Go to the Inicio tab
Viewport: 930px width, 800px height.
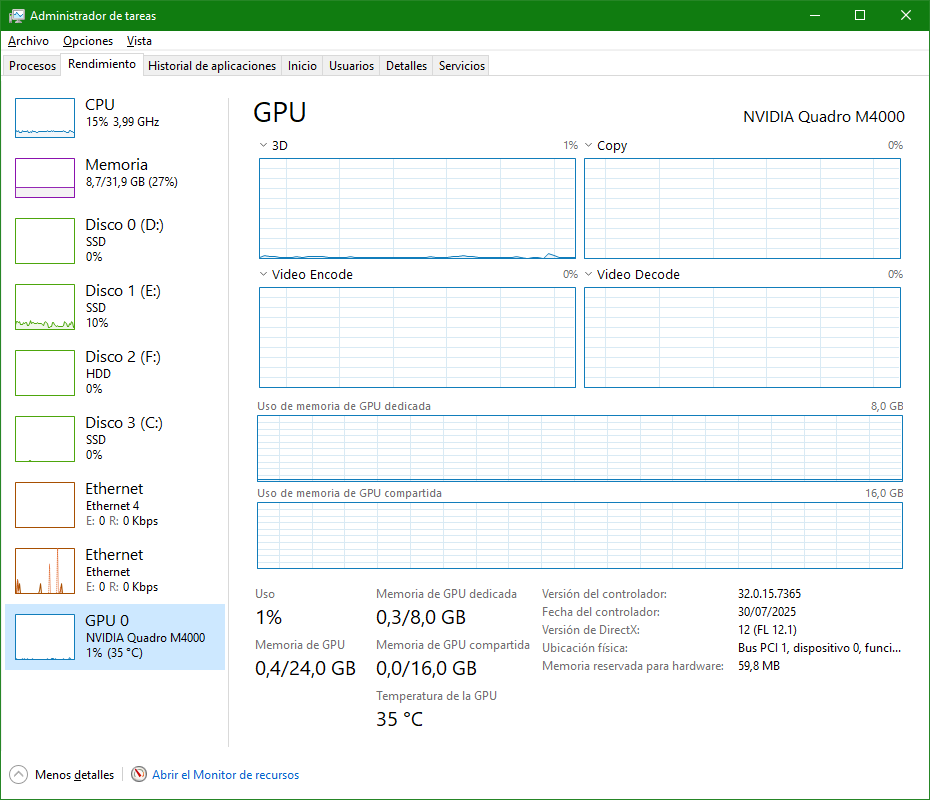302,66
